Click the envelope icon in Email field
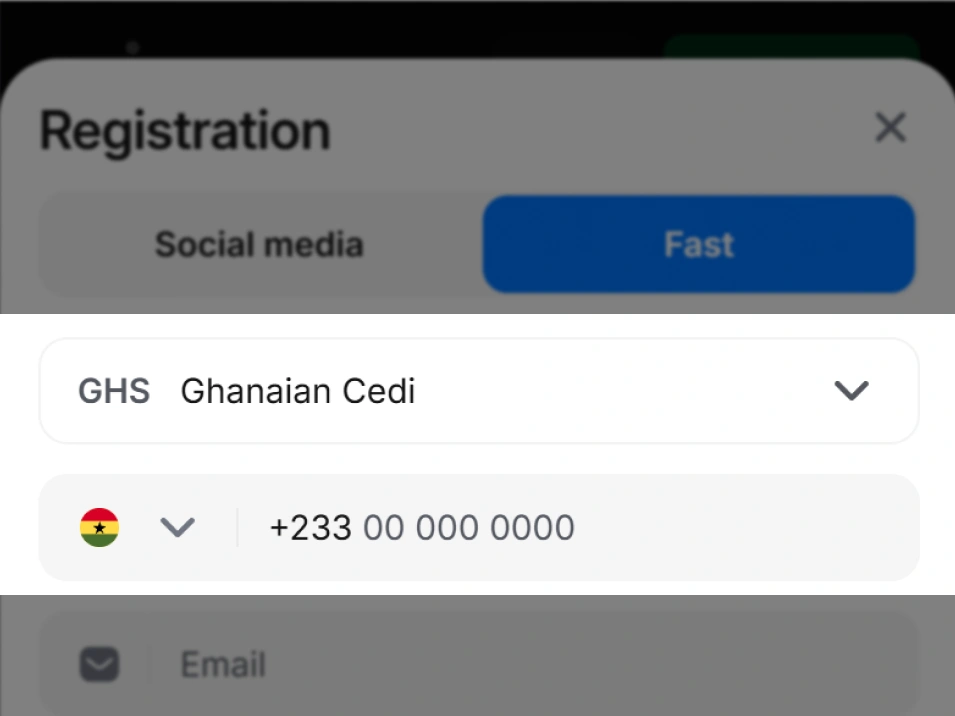The height and width of the screenshot is (716, 955). tap(100, 664)
